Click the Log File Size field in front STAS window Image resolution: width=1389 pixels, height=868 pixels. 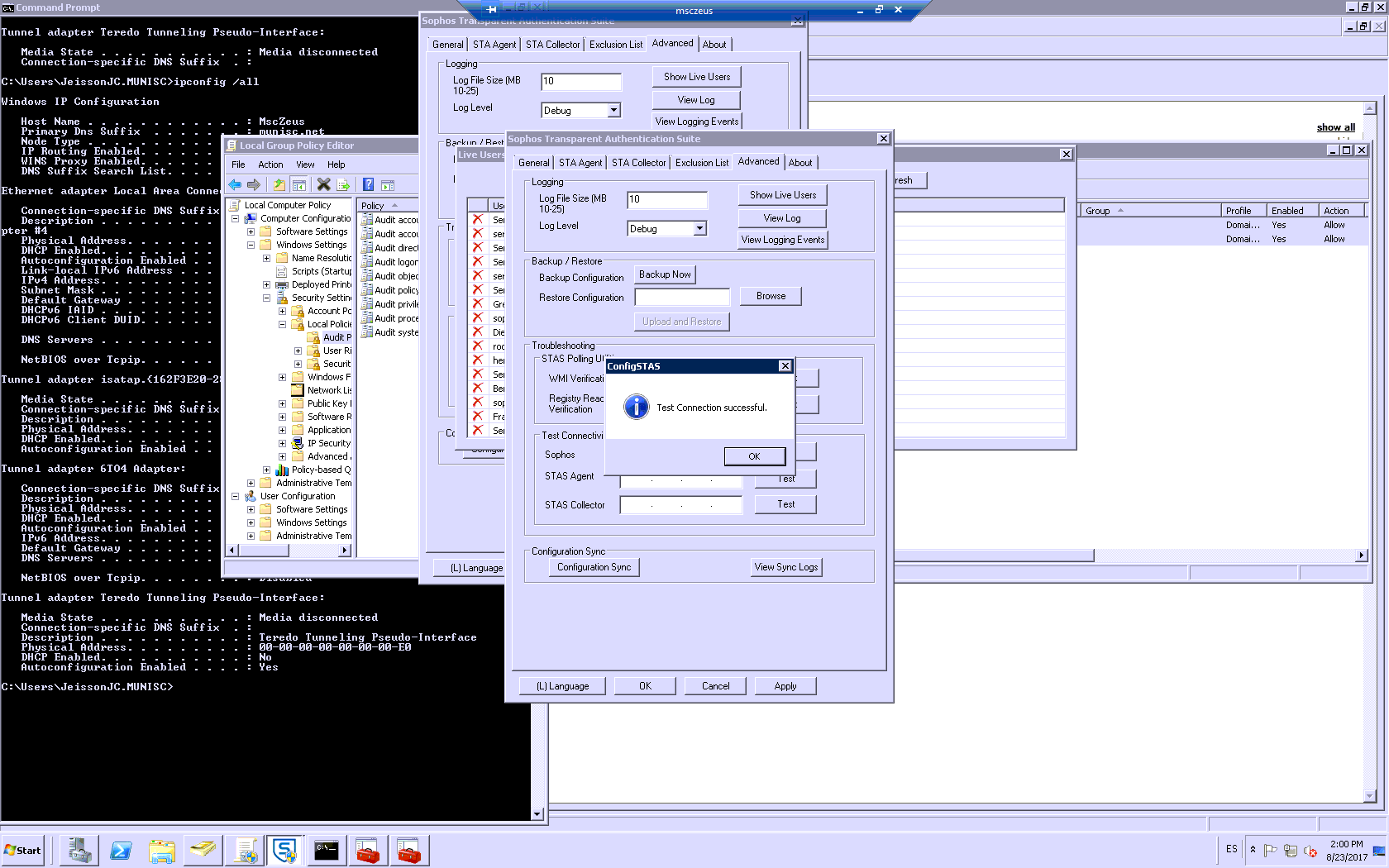tap(666, 199)
